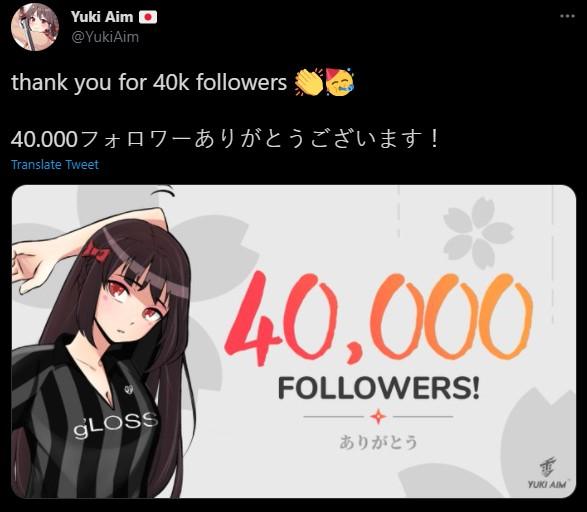587x512 pixels.
Task: Click the Japan flag emoji beside name
Action: [148, 17]
